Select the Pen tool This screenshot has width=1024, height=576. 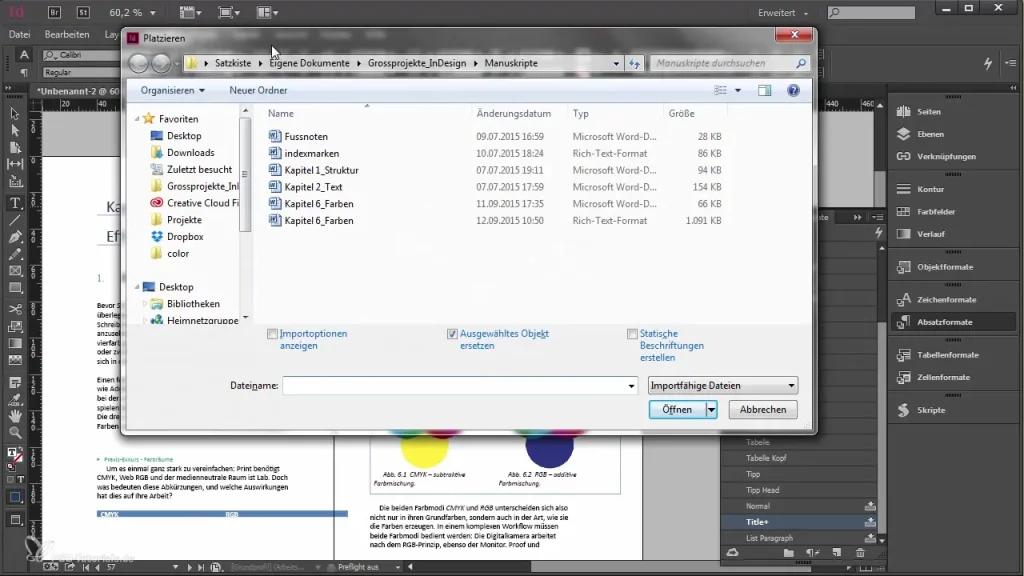pos(14,237)
